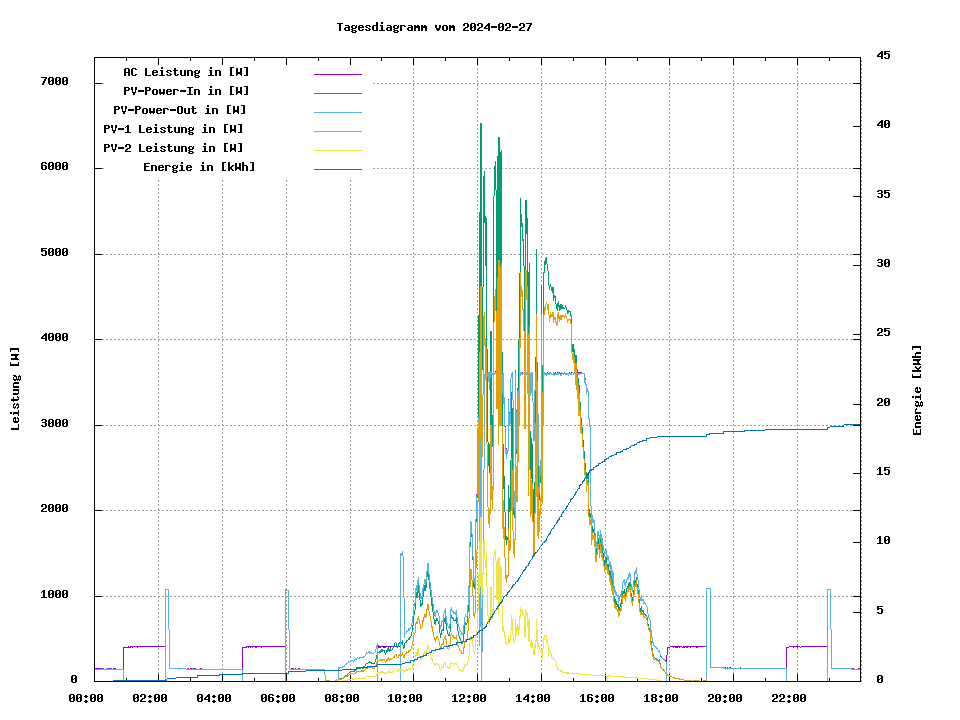Select the AC Leistung legend label
960x720 pixels.
[x=186, y=72]
